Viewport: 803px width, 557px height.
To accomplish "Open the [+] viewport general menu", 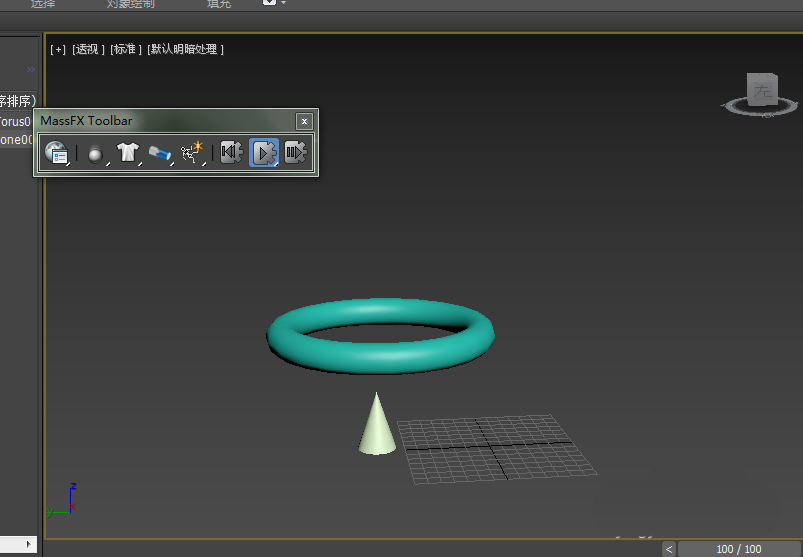I will [x=58, y=49].
